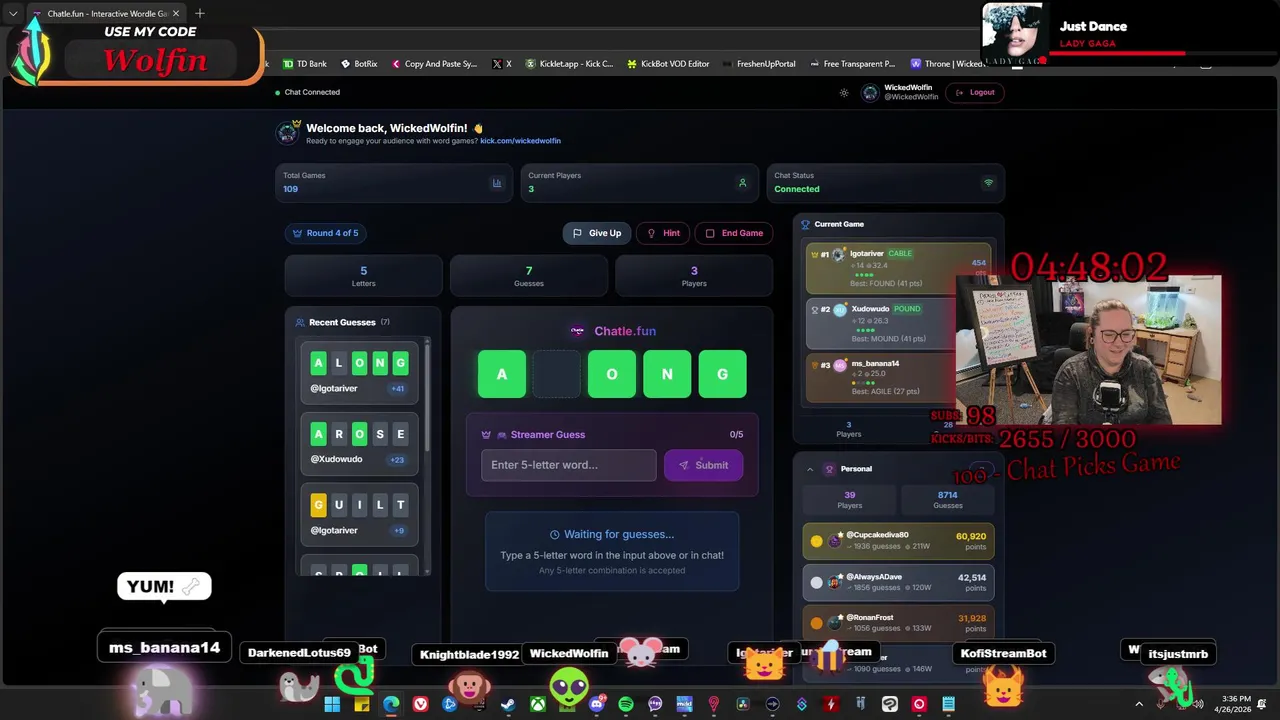
Task: Open the Xbox app from taskbar
Action: pos(537,704)
